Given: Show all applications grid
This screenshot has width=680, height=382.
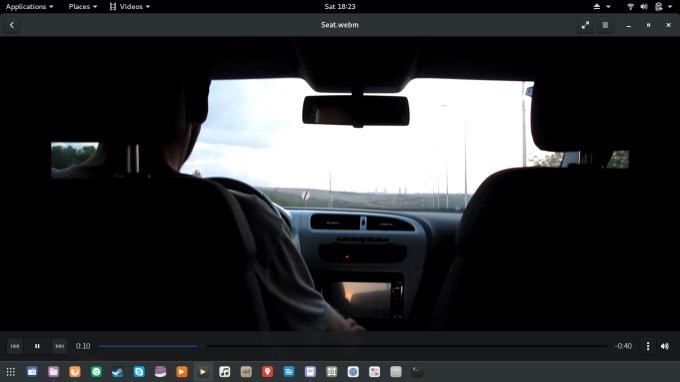Looking at the screenshot, I should (x=11, y=372).
